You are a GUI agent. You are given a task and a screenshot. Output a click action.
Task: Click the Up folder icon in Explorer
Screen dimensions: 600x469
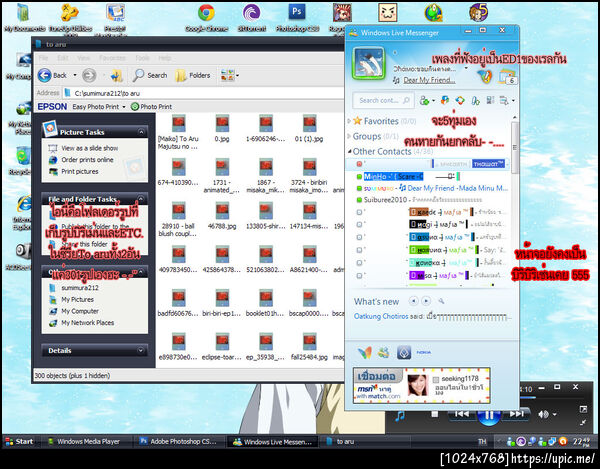coord(116,76)
